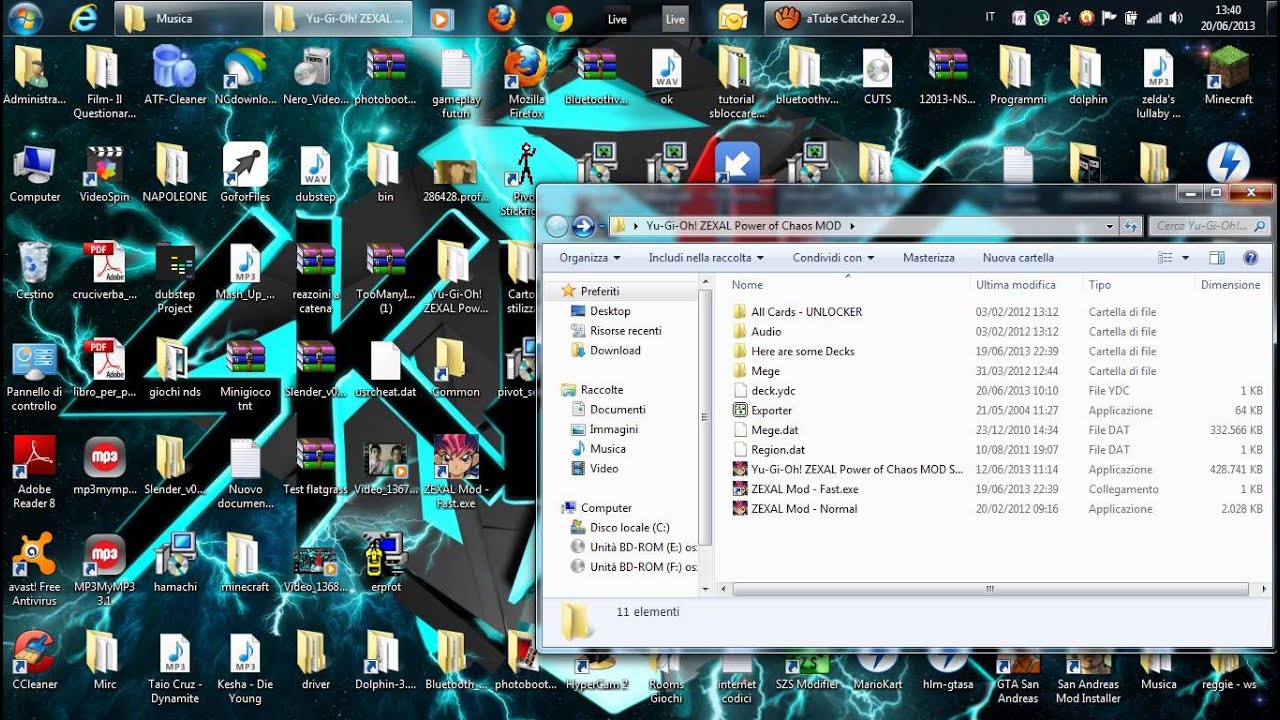Image resolution: width=1280 pixels, height=720 pixels.
Task: Open the Cestino recycle bin icon
Action: [x=35, y=271]
